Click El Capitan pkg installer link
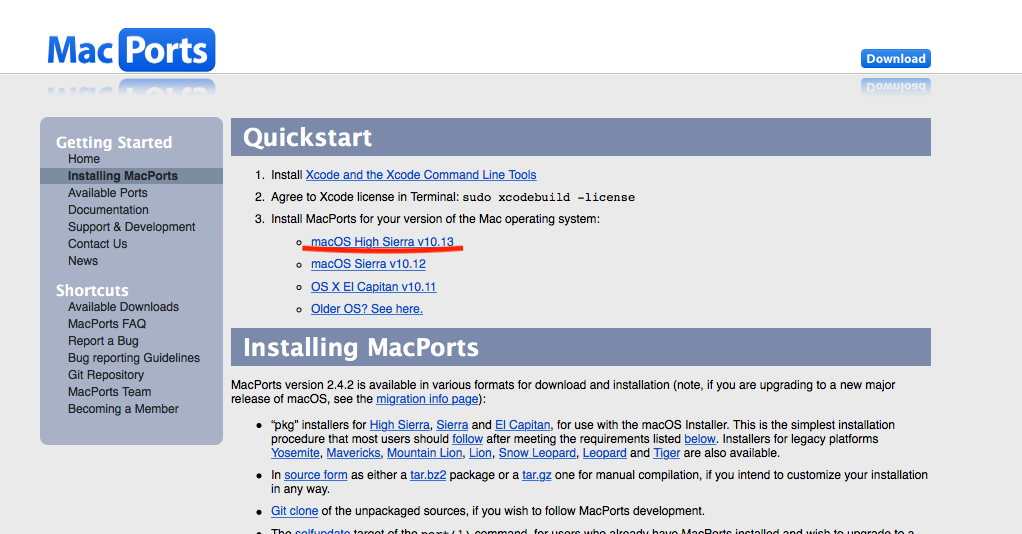 point(523,425)
